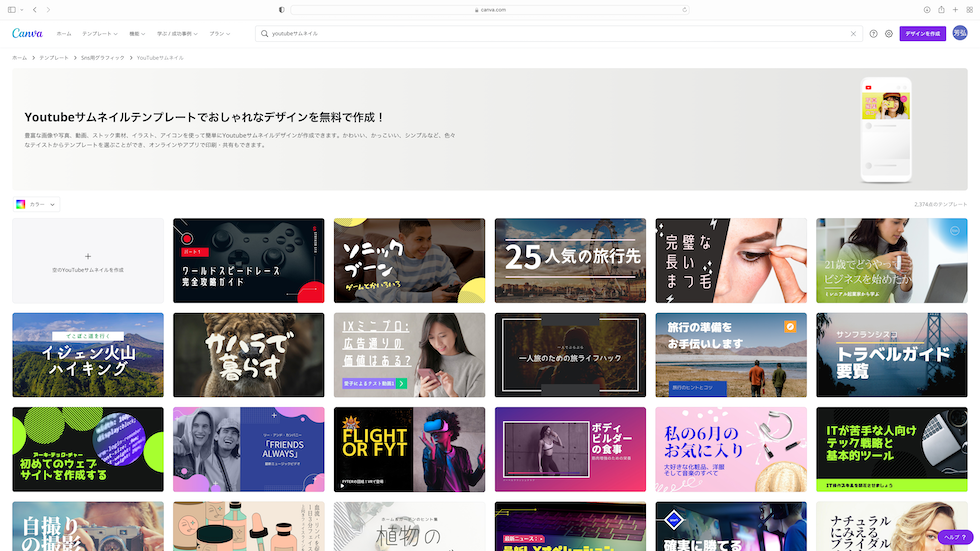Click the Canva logo
Image resolution: width=980 pixels, height=551 pixels.
(28, 33)
